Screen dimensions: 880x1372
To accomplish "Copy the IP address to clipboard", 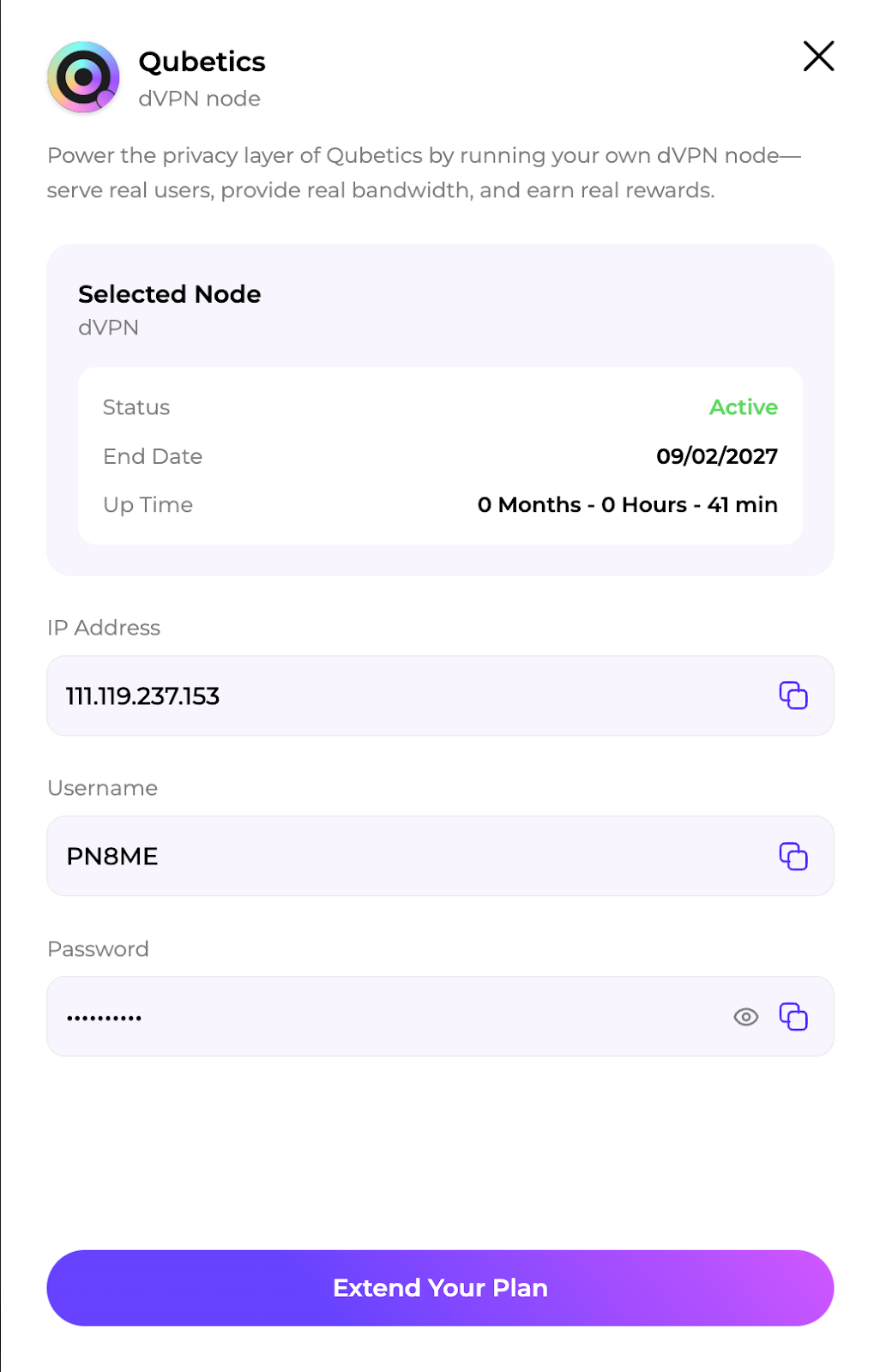I will (793, 695).
